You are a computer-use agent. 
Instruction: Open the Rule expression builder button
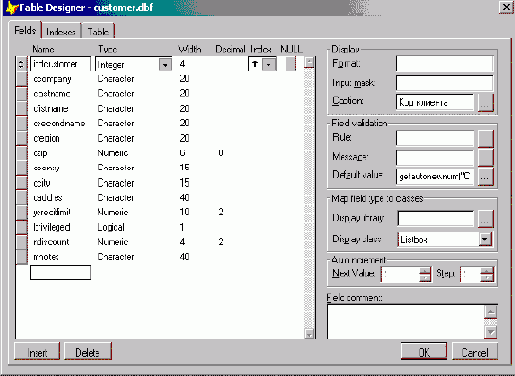(x=485, y=139)
